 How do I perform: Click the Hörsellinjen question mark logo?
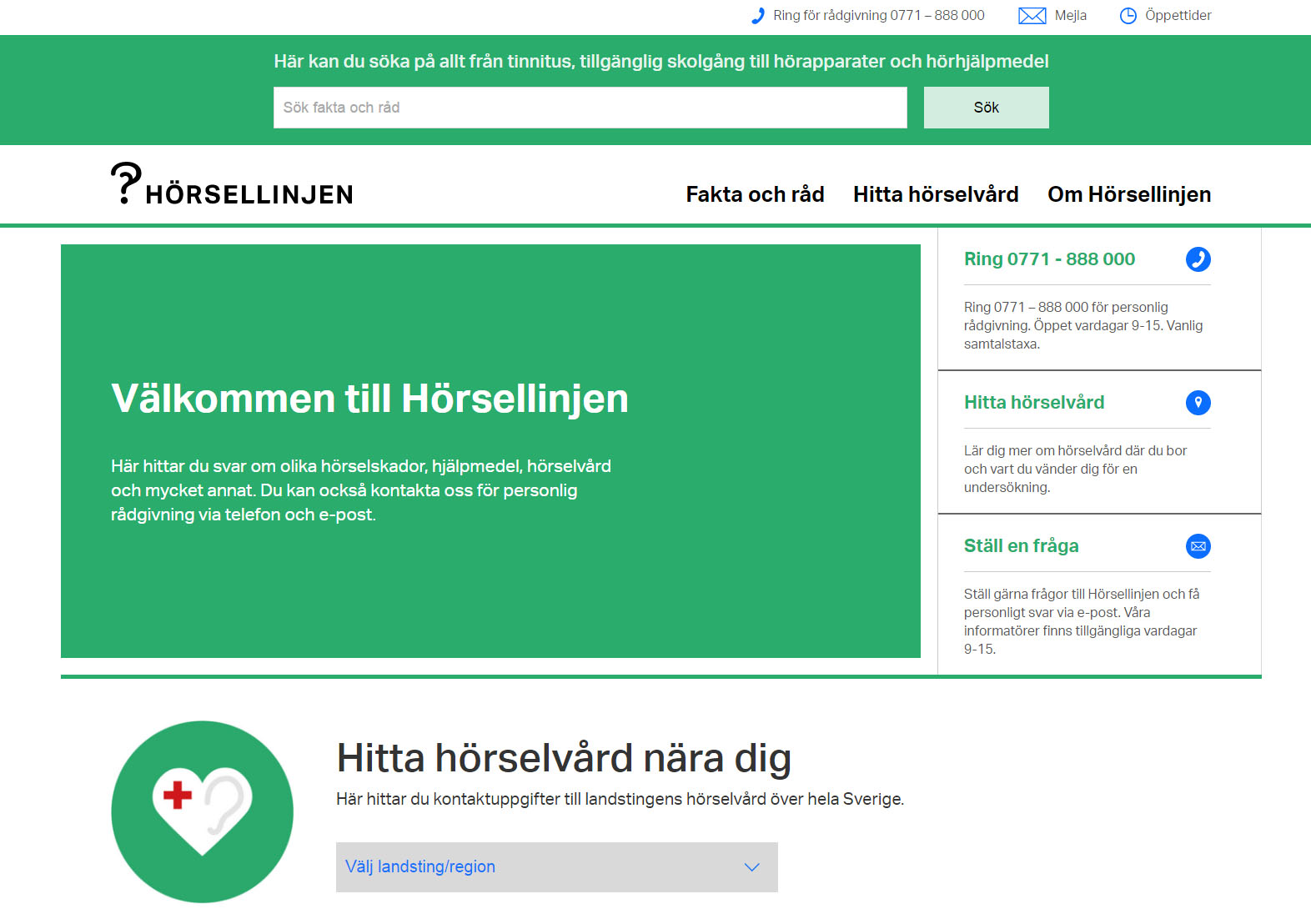click(232, 184)
